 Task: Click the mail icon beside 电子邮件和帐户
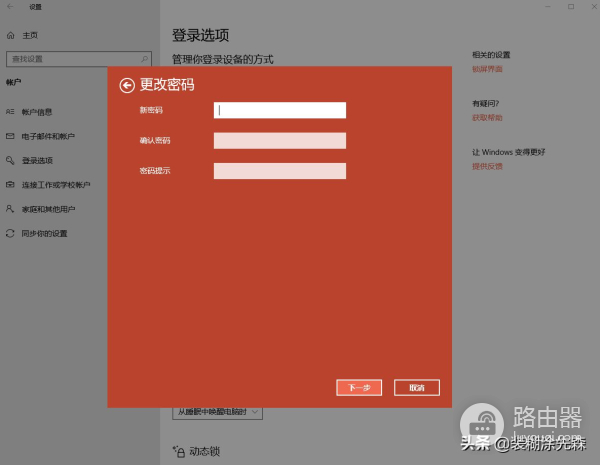10,136
